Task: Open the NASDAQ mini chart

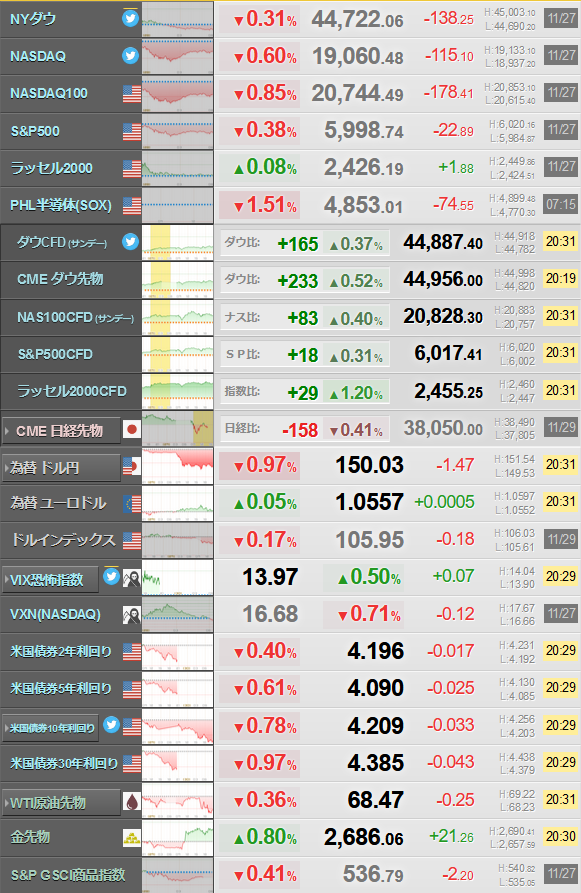Action: pyautogui.click(x=177, y=56)
